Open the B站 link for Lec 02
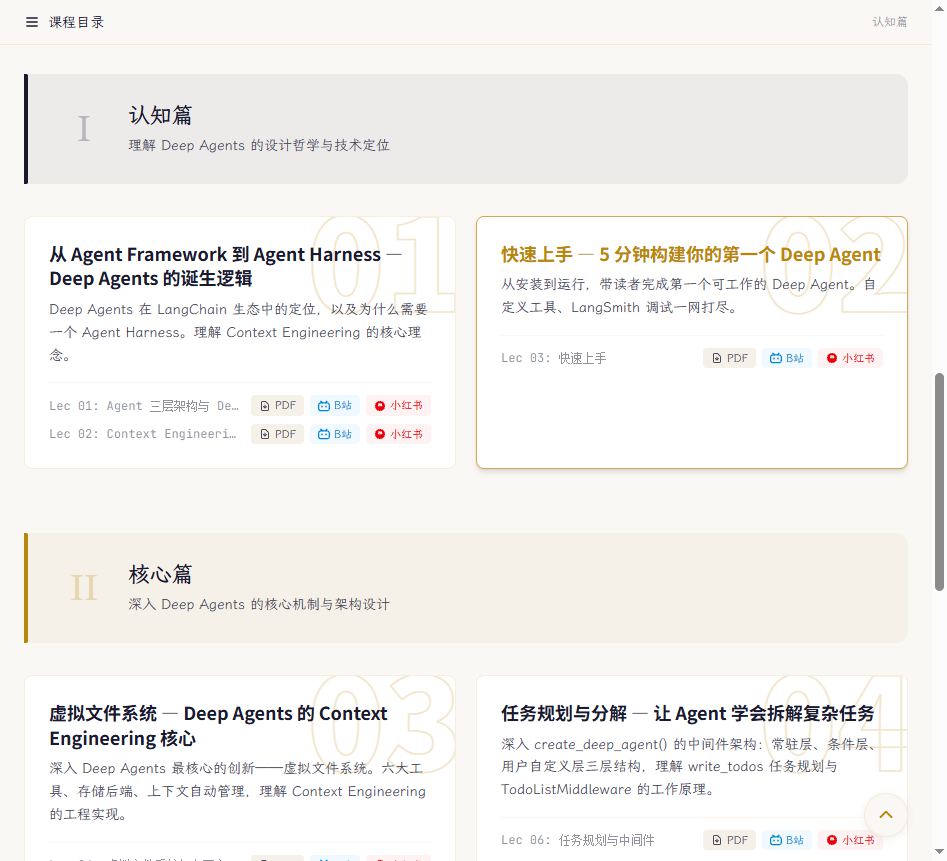The height and width of the screenshot is (861, 947). click(x=335, y=434)
